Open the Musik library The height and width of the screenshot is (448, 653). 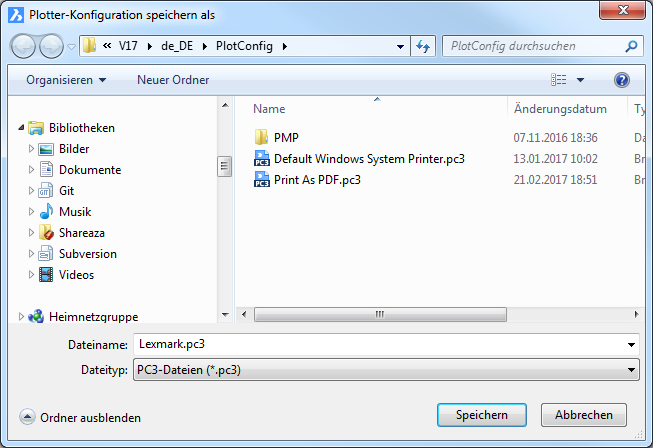(76, 212)
